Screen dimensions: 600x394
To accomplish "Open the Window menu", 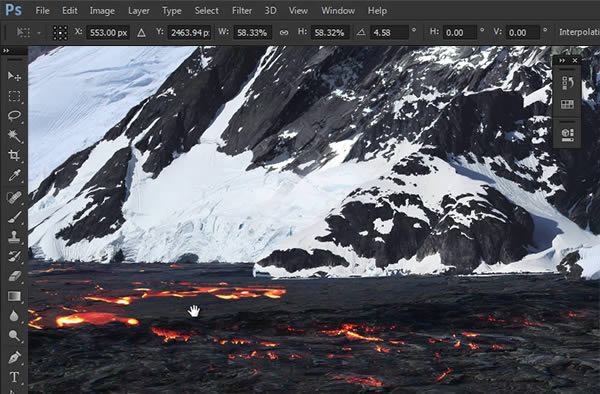I will (x=338, y=11).
